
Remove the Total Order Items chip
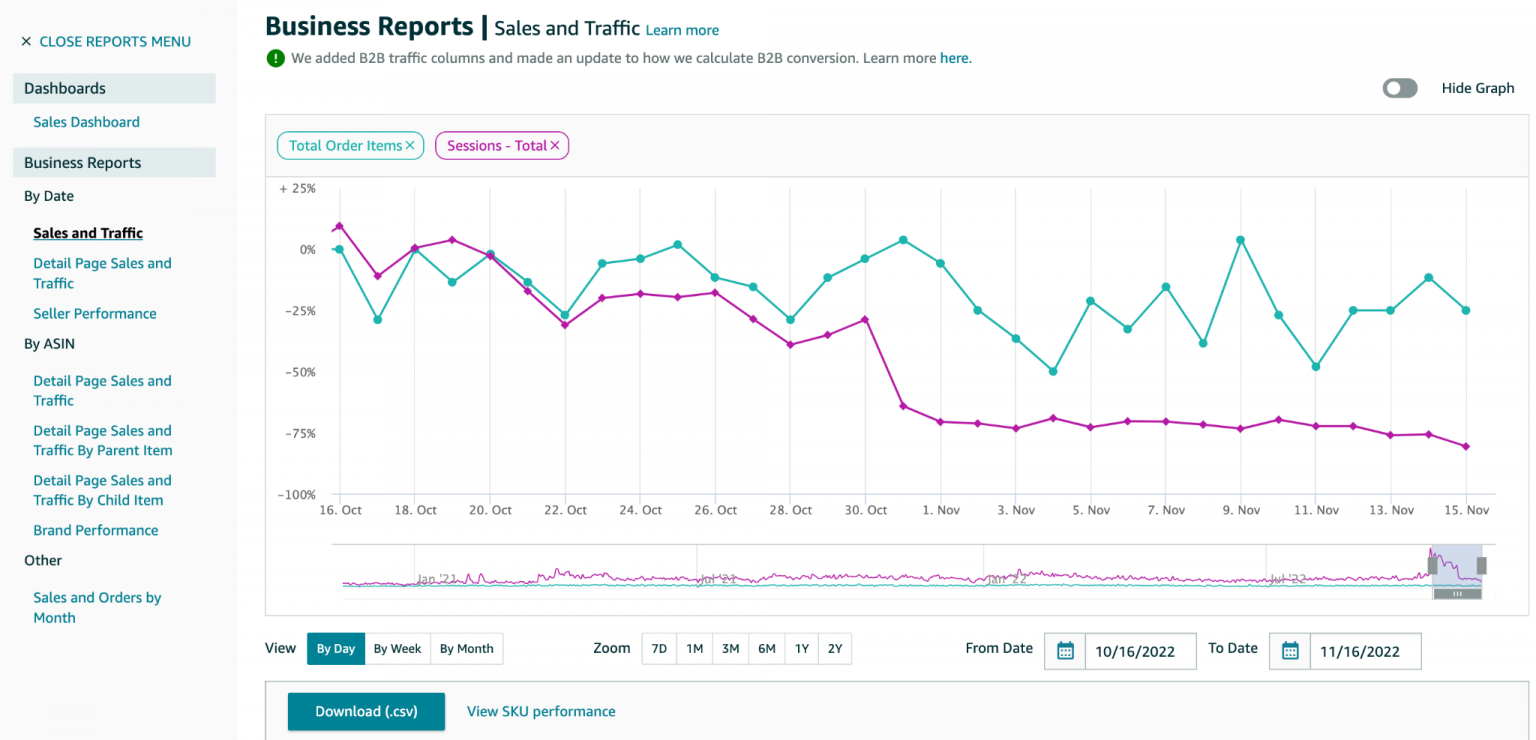tap(410, 146)
